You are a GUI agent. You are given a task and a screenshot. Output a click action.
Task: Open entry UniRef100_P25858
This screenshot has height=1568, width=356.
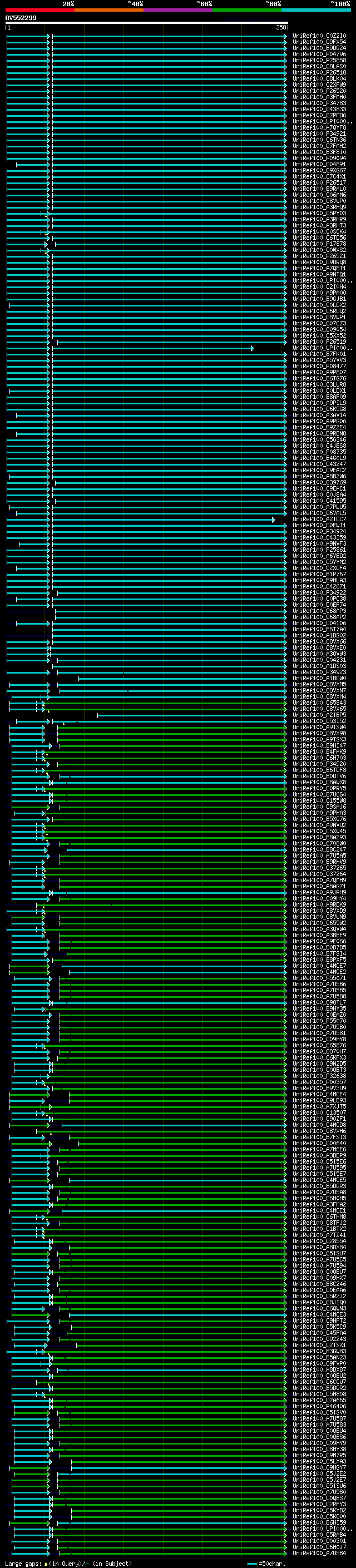point(319,60)
